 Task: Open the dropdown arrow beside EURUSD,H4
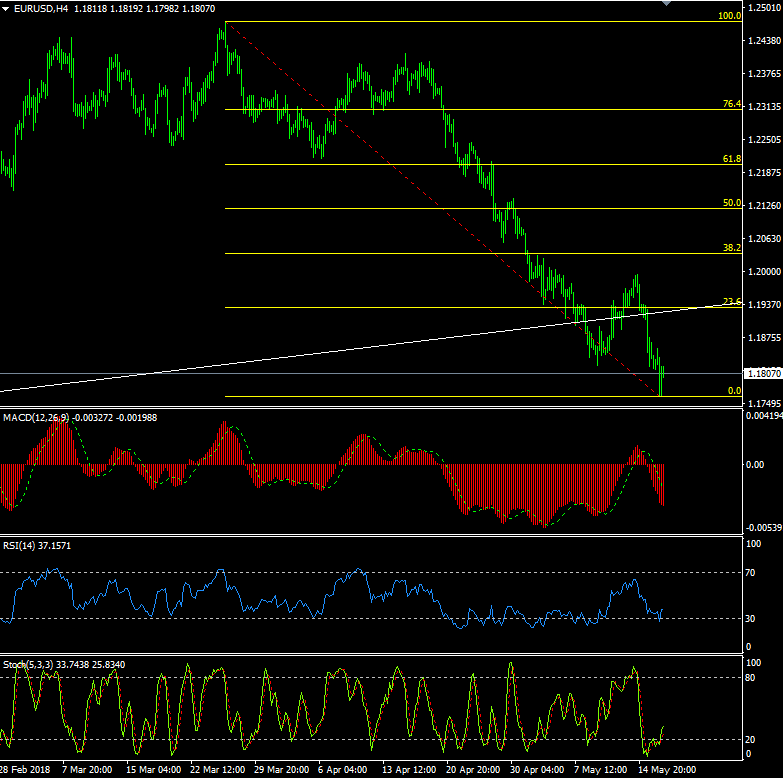[7, 8]
